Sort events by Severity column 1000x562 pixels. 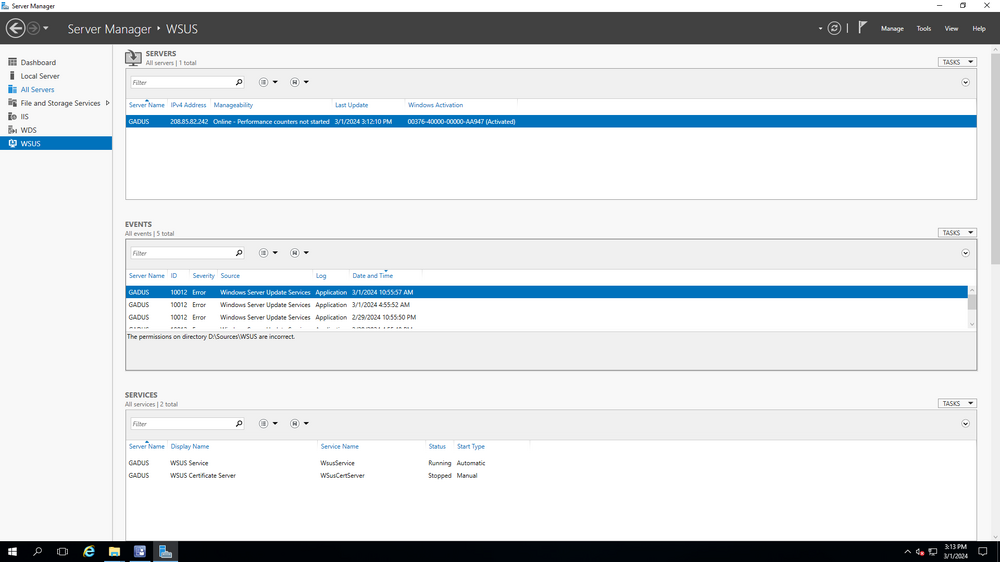tap(203, 276)
